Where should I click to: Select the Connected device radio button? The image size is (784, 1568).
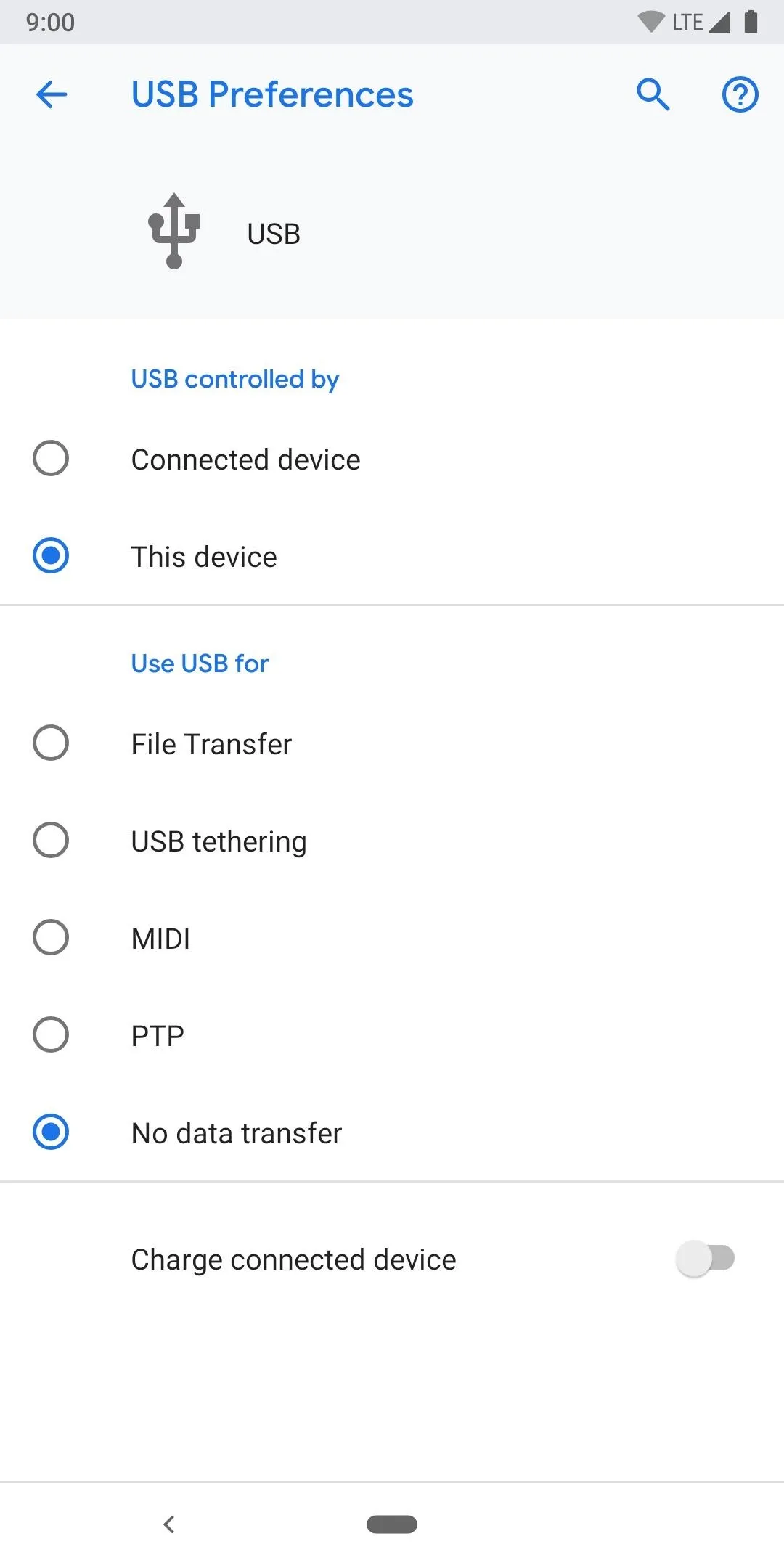[x=51, y=459]
